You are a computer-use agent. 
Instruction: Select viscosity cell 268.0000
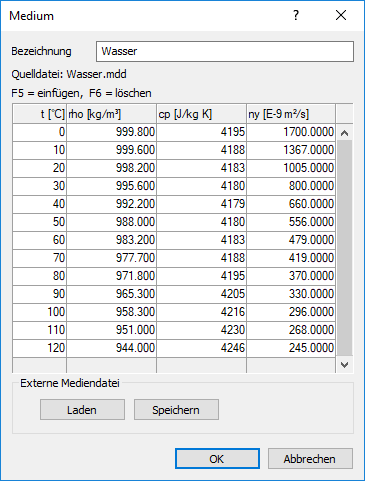pos(291,330)
